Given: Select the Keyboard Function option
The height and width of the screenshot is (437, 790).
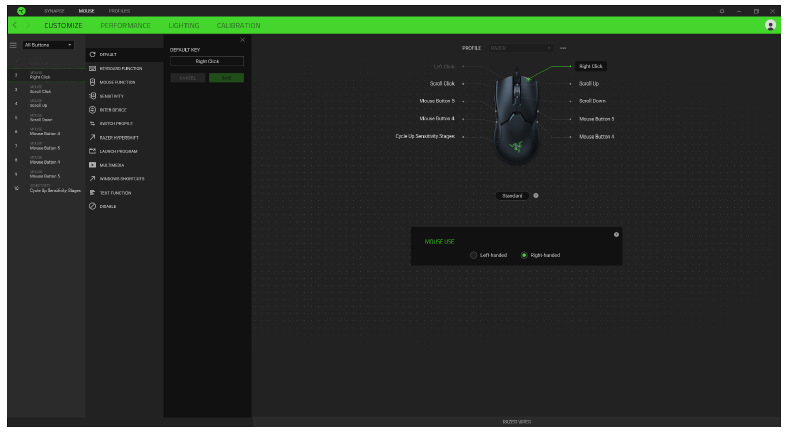Looking at the screenshot, I should point(124,69).
